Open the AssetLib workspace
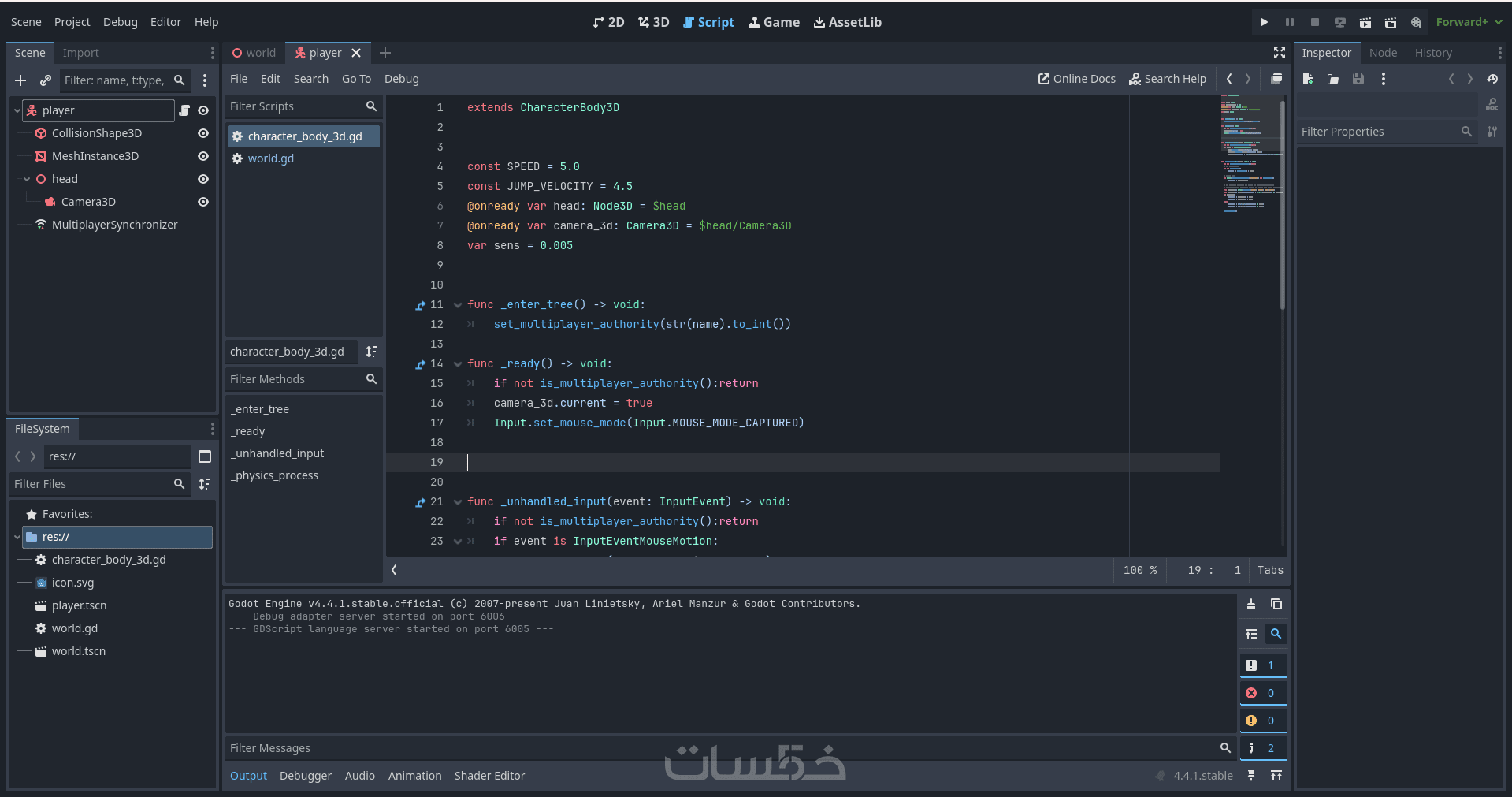This screenshot has width=1512, height=797. [848, 22]
